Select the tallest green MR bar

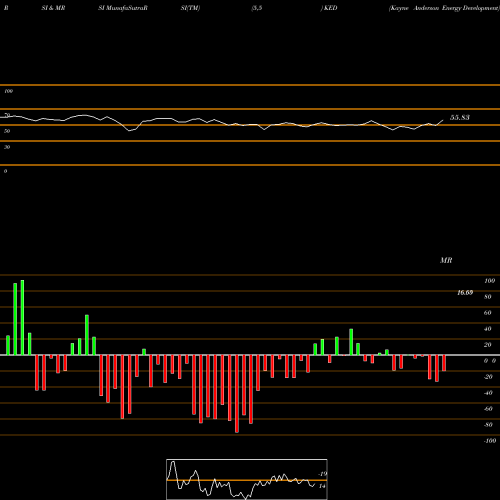coord(22,317)
